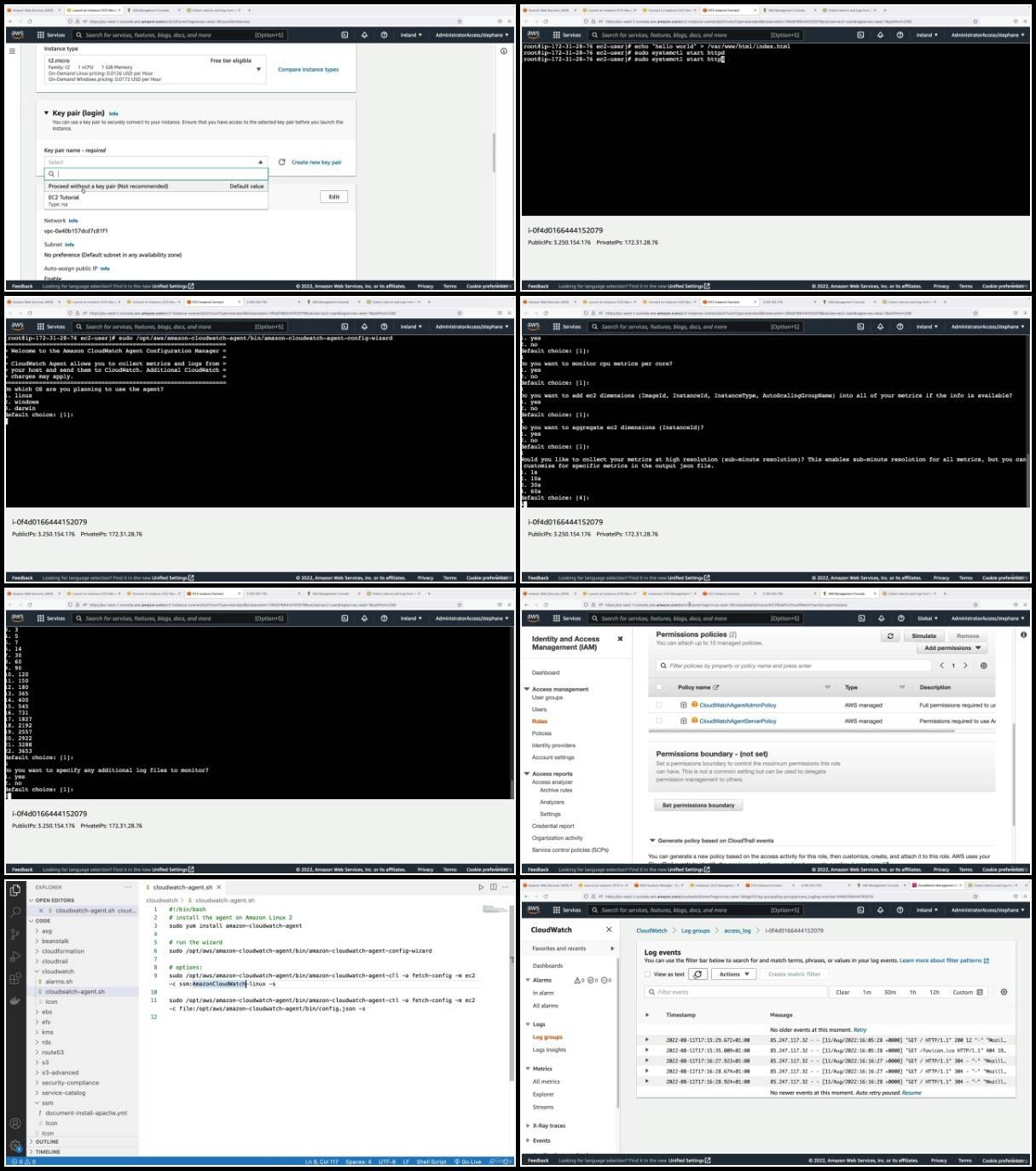Open Actions dropdown in CloudWatch Log events
This screenshot has height=1171, width=1036.
pyautogui.click(x=734, y=974)
